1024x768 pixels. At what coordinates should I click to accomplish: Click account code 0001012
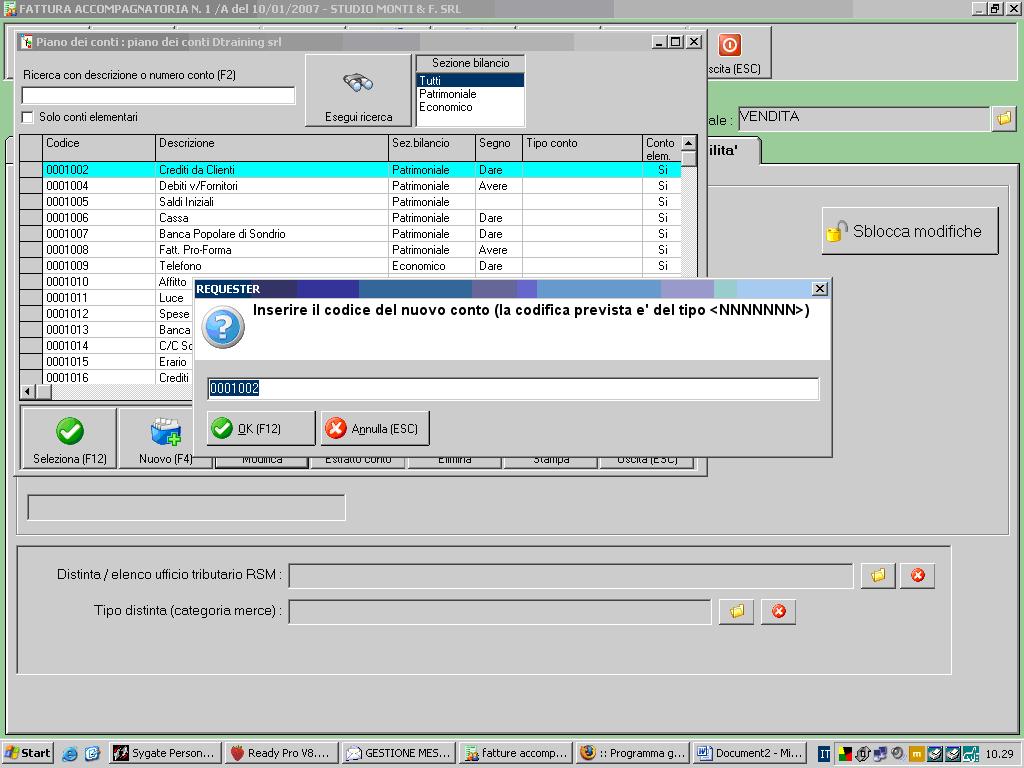[67, 314]
